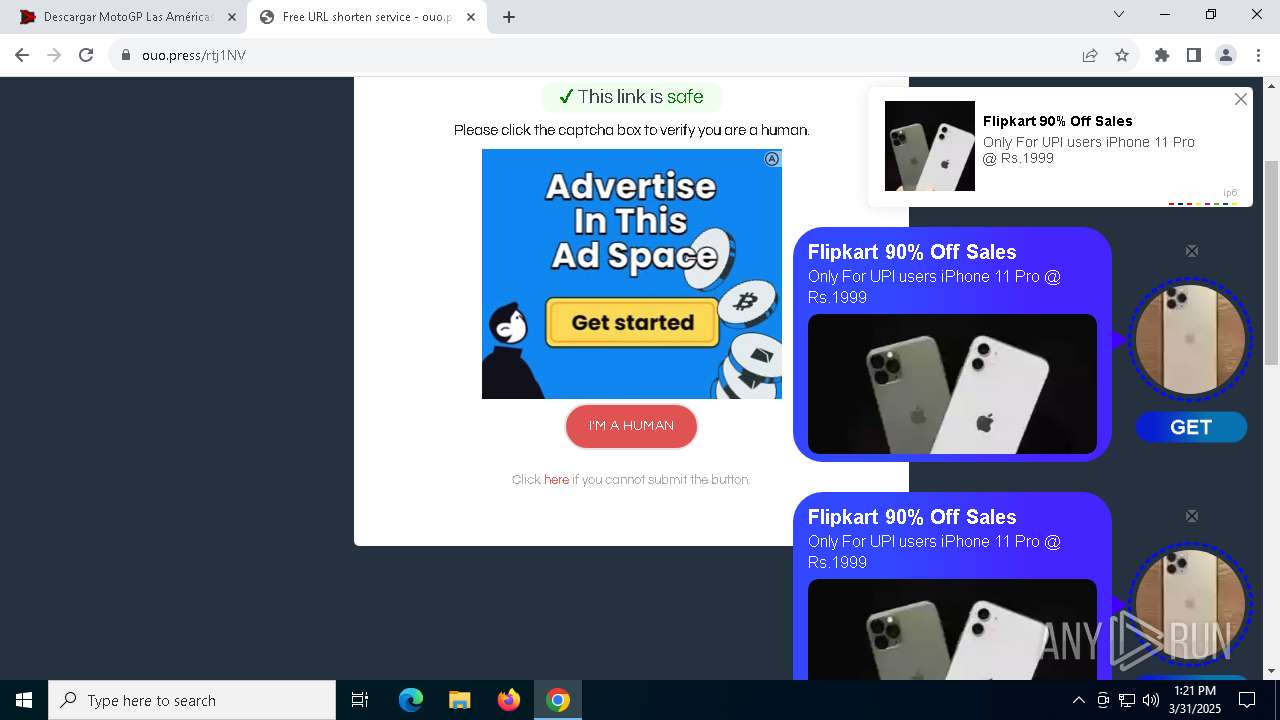View site information lock icon
1280x720 pixels.
pyautogui.click(x=125, y=55)
